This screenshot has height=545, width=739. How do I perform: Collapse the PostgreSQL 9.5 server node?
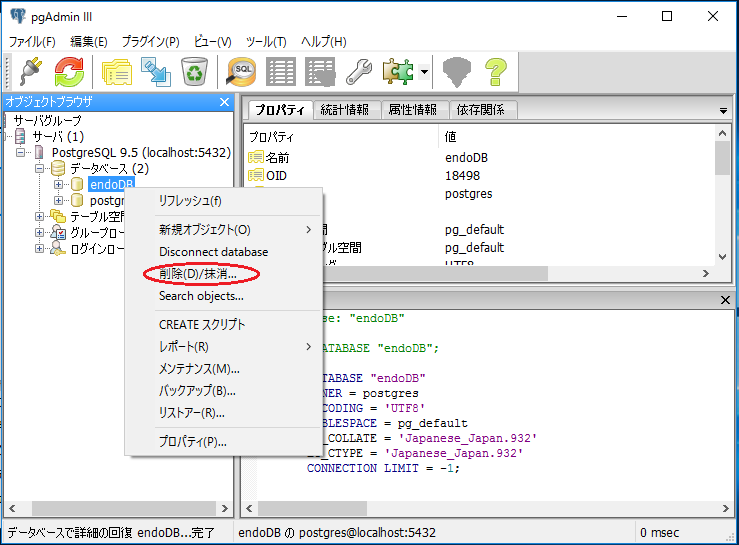click(21, 152)
